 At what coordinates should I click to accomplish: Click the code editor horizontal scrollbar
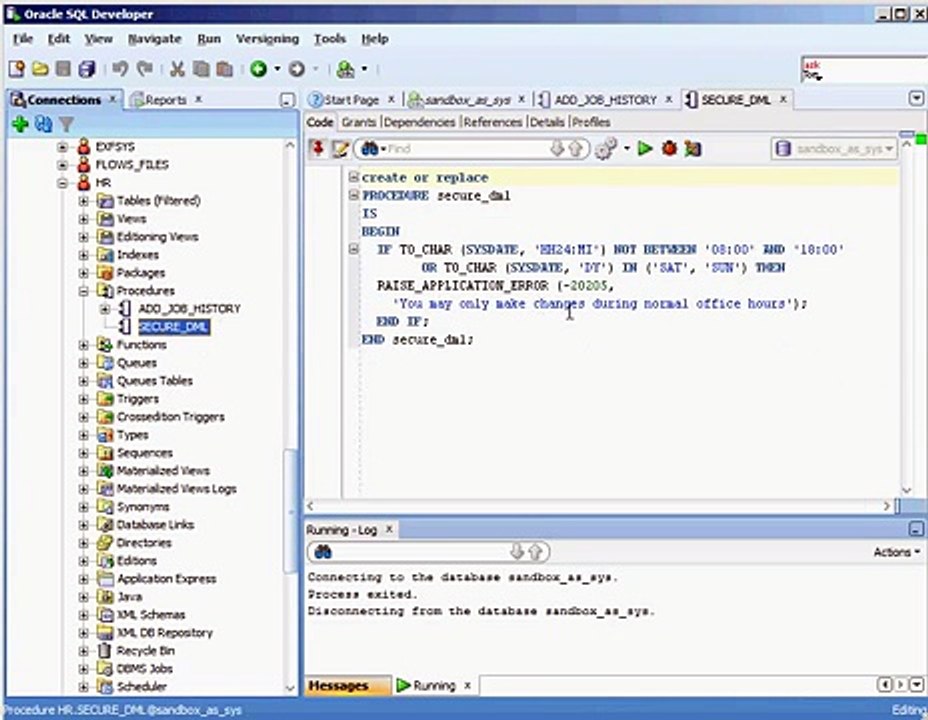pyautogui.click(x=598, y=506)
